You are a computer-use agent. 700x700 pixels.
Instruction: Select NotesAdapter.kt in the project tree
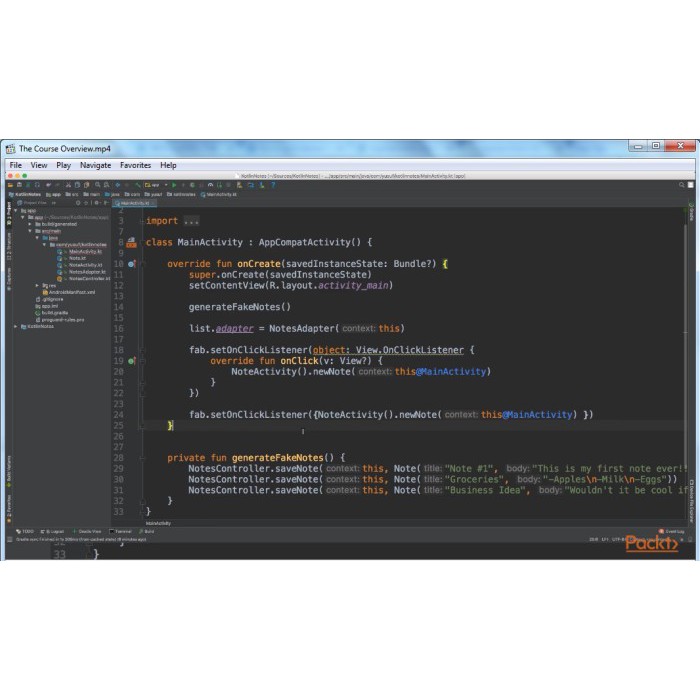coord(86,271)
